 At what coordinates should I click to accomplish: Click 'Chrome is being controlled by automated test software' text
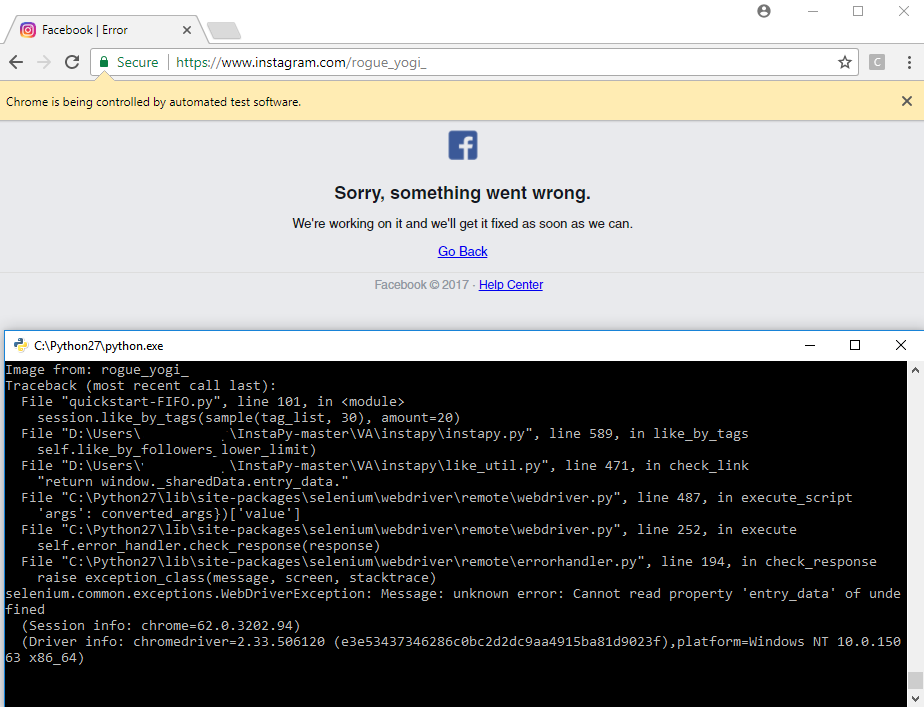pyautogui.click(x=153, y=102)
